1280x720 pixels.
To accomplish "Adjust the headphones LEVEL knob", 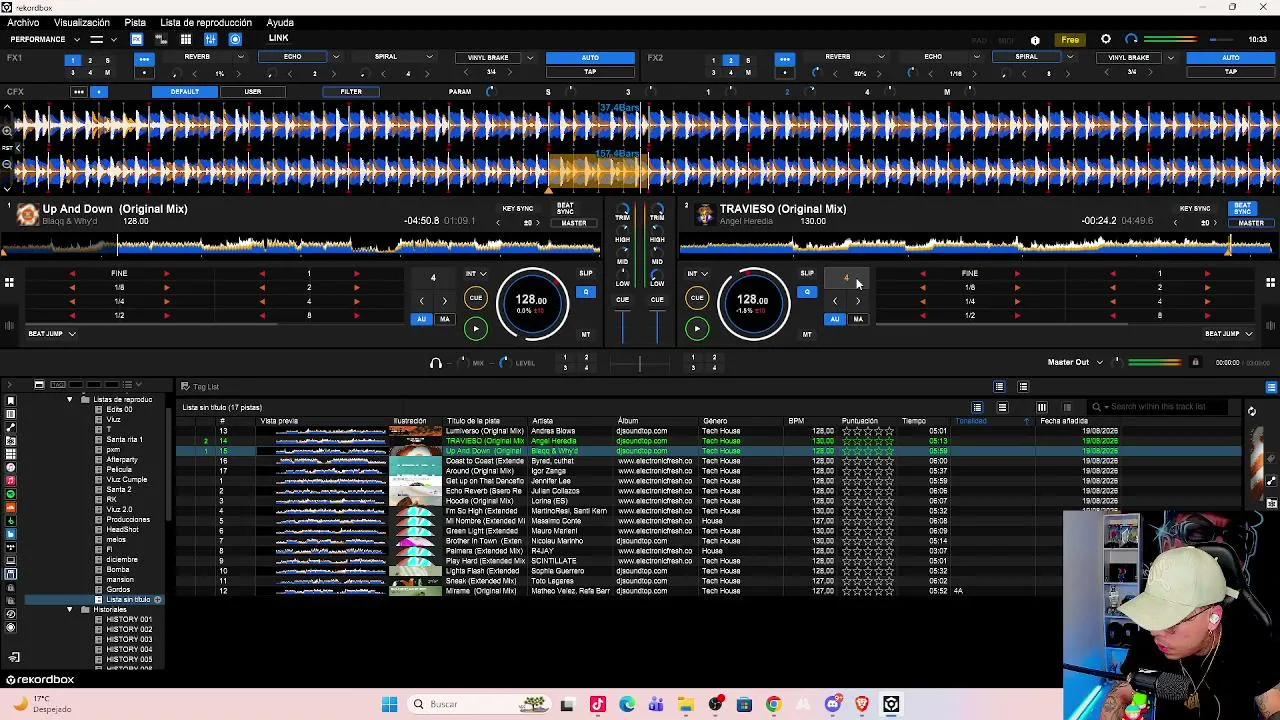I will point(503,363).
